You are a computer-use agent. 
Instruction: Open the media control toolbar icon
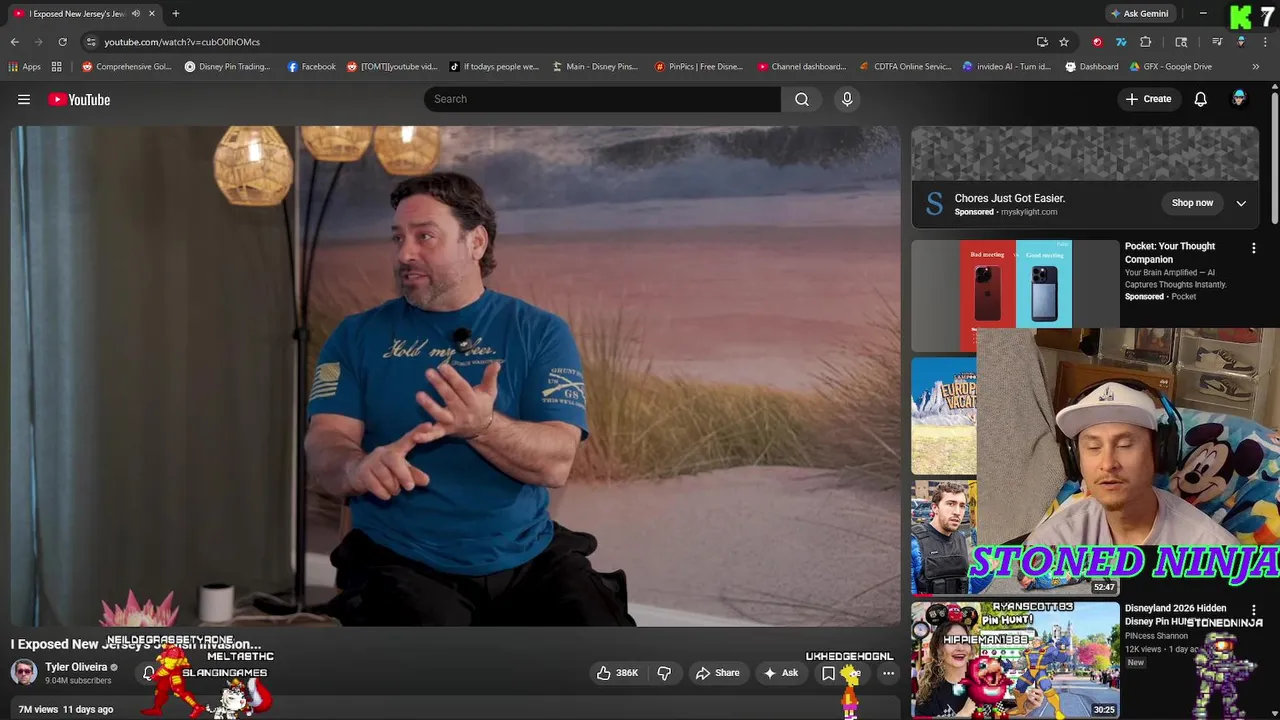click(x=1217, y=42)
